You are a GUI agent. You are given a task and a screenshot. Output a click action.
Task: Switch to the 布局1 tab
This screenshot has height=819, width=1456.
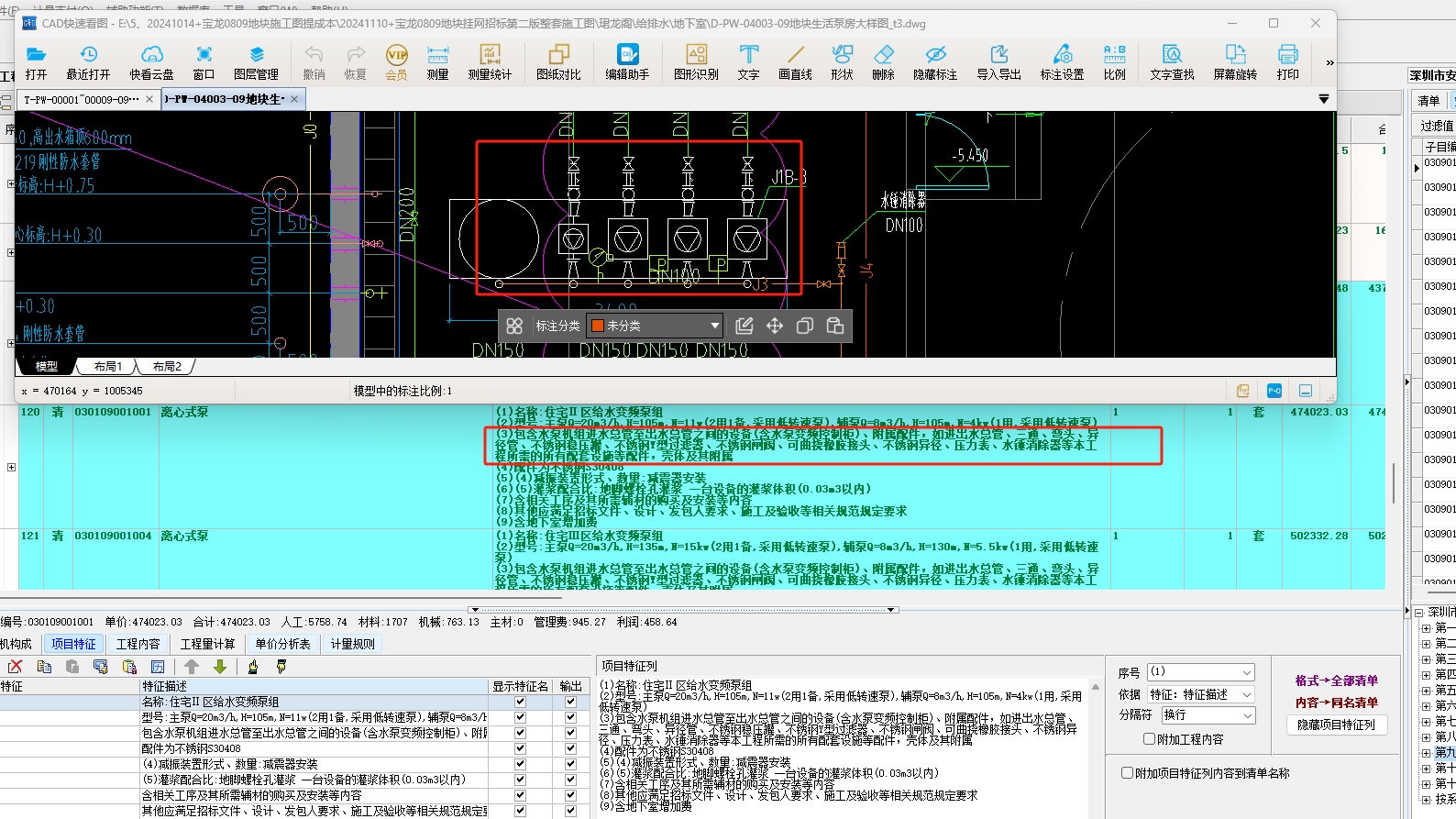[x=107, y=366]
